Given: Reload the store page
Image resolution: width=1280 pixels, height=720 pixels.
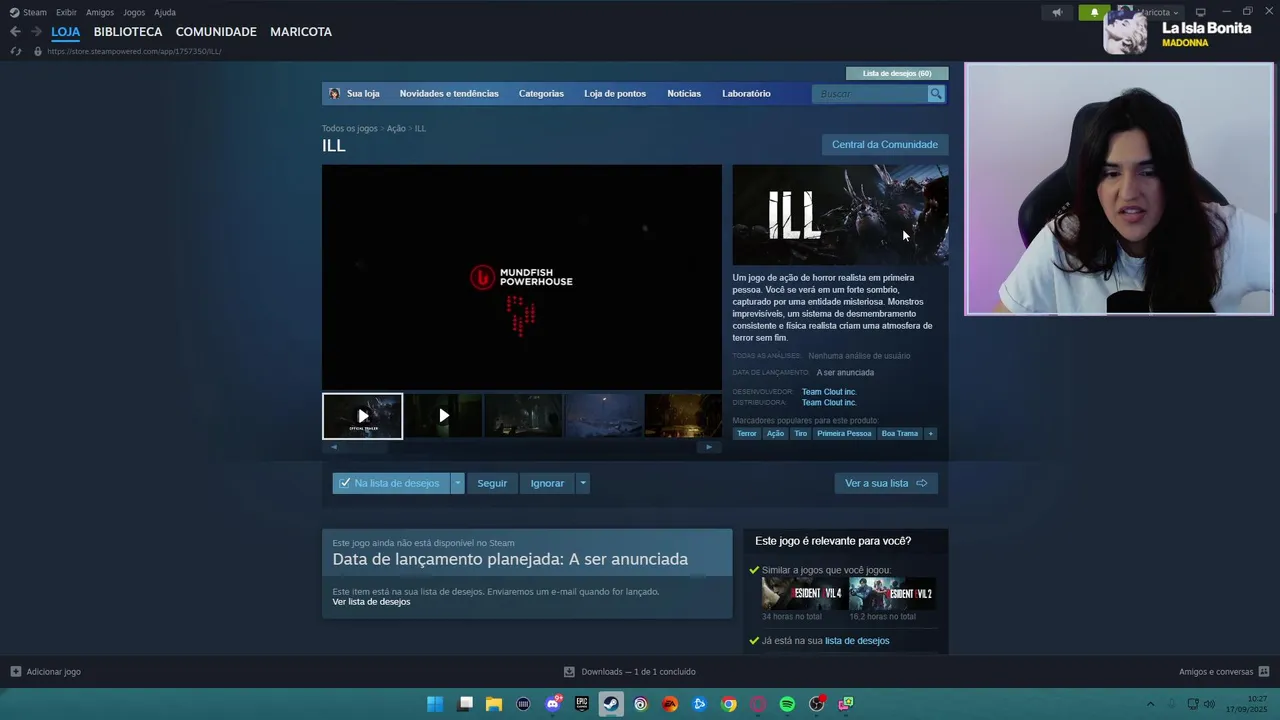Looking at the screenshot, I should click(x=15, y=51).
